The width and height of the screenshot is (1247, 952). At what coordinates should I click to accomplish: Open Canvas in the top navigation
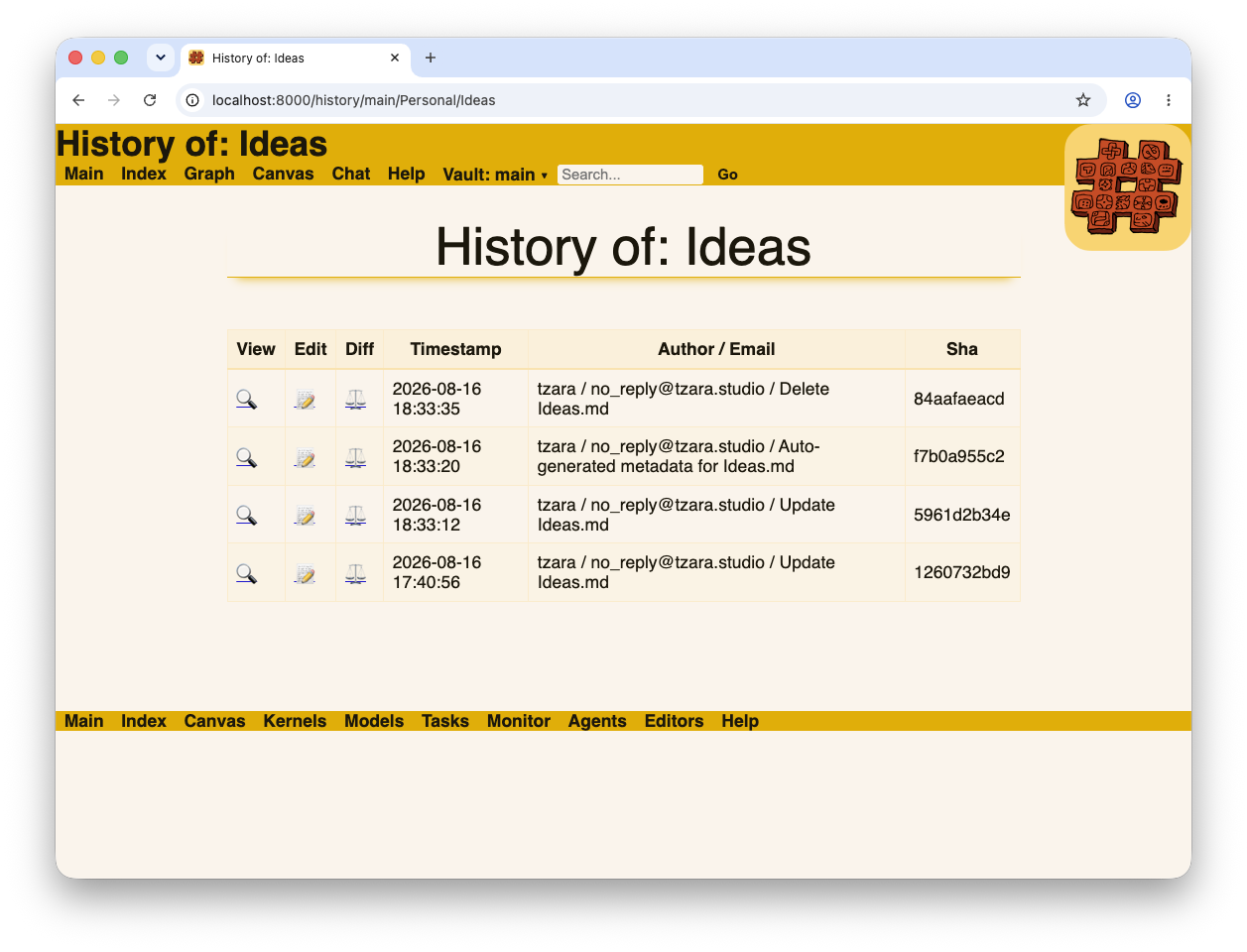[283, 174]
